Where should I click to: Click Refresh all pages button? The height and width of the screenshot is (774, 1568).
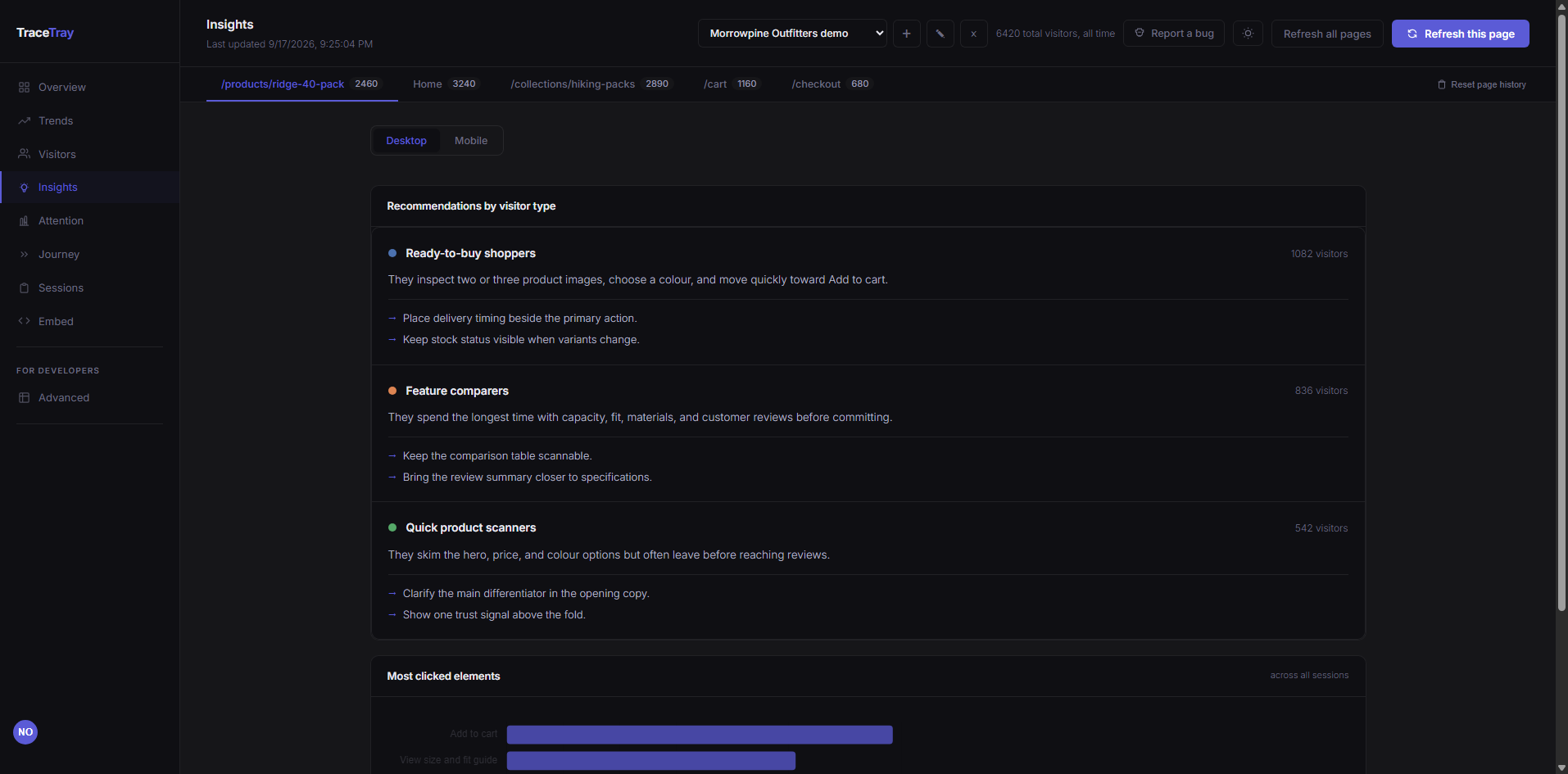[x=1327, y=34]
